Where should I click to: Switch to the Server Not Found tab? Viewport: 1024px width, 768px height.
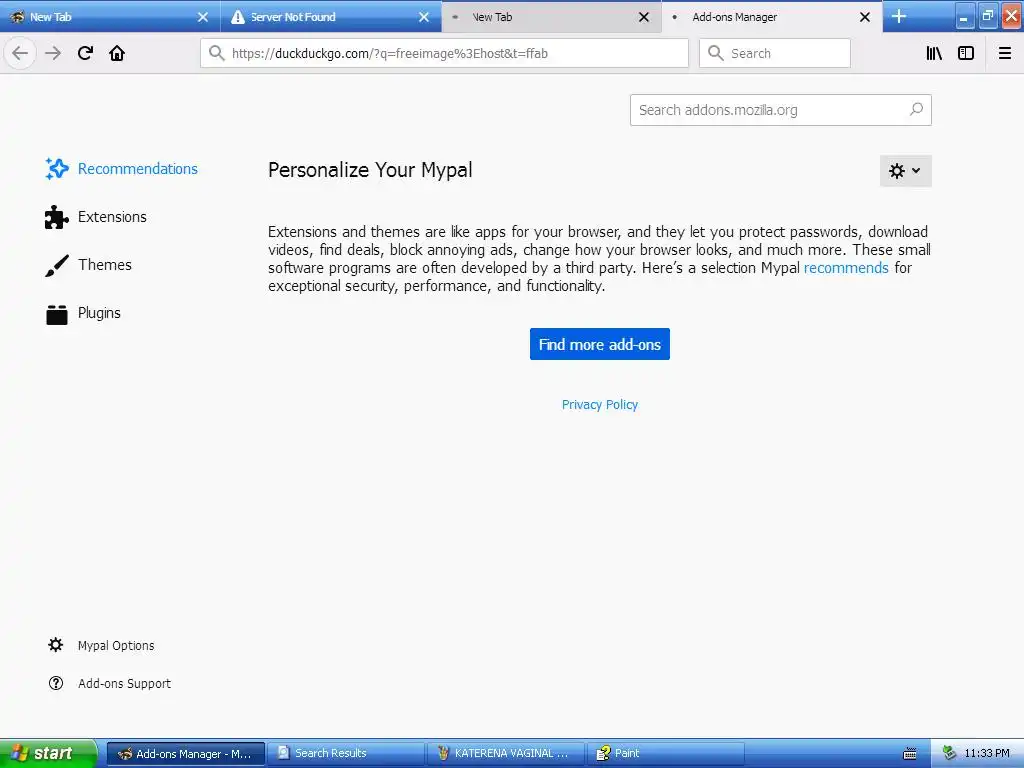331,17
